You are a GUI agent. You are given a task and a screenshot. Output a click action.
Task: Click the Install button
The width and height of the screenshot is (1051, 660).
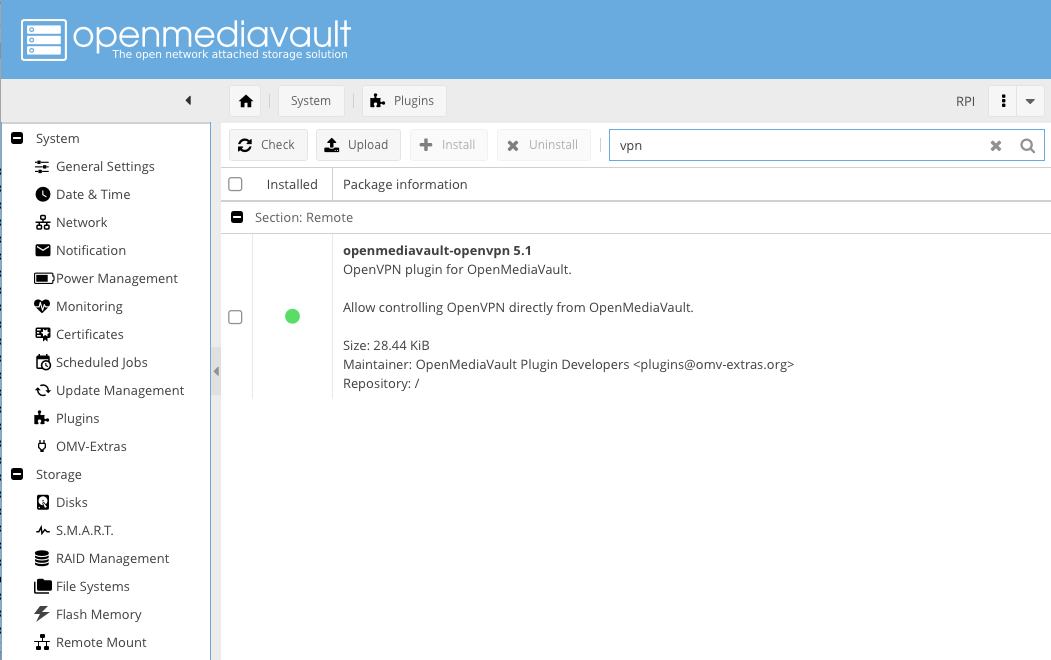point(448,145)
